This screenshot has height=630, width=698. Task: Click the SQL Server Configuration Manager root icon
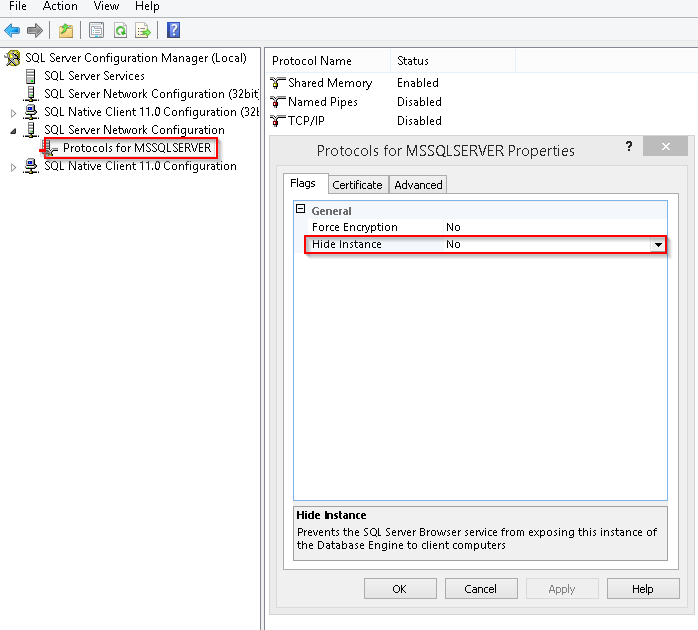coord(12,58)
